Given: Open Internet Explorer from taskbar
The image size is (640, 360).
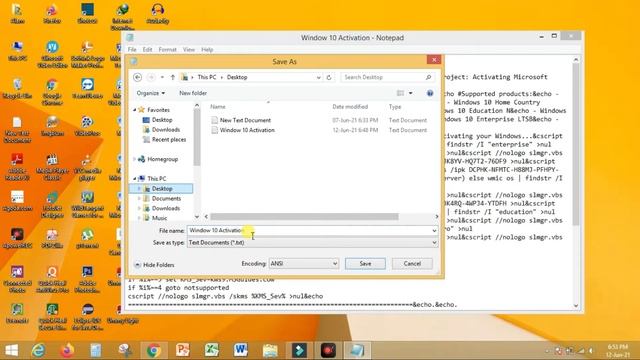Looking at the screenshot, I should coord(38,351).
